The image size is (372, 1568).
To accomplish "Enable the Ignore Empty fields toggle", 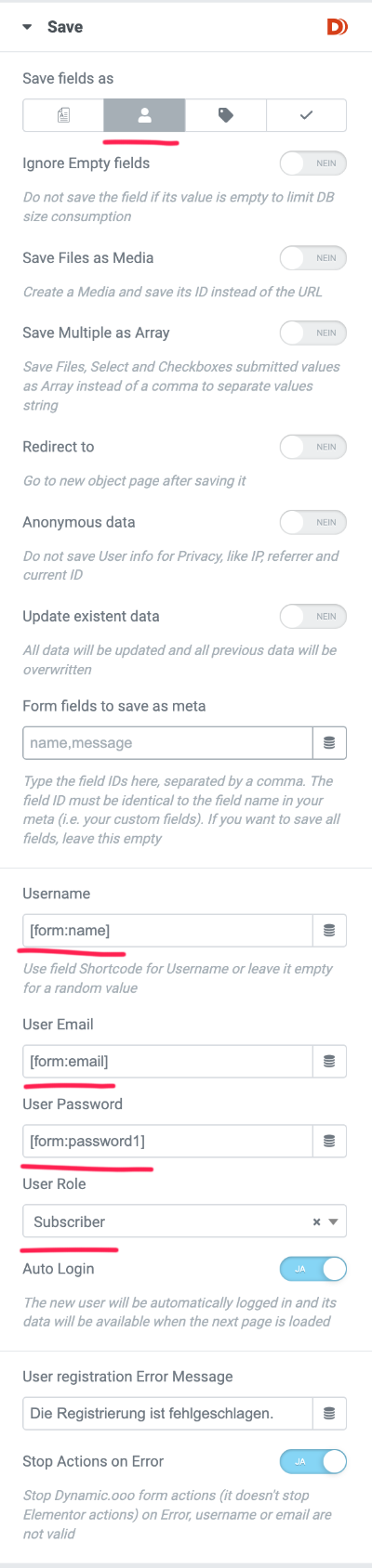I will point(313,163).
